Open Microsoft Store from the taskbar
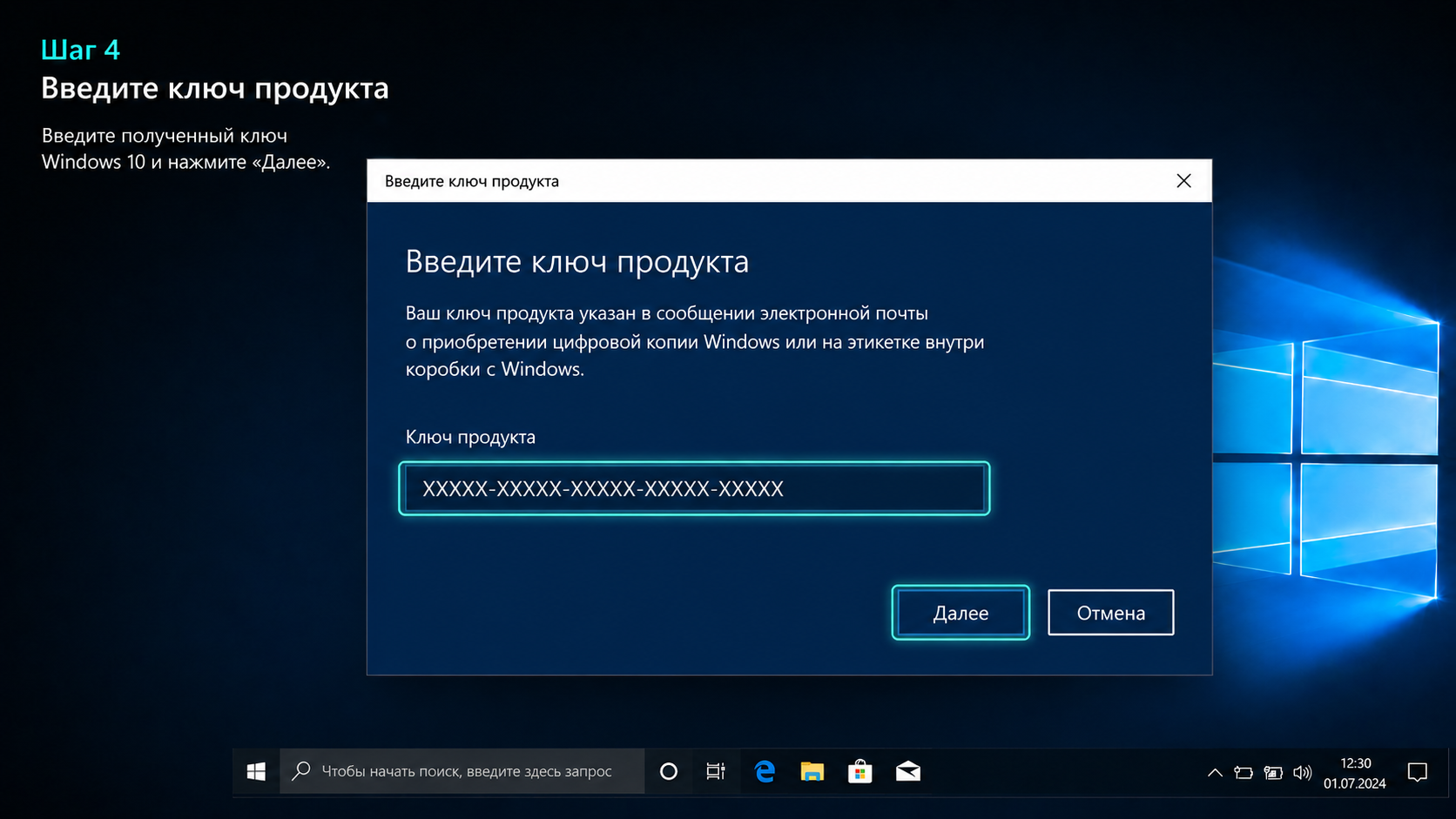This screenshot has height=819, width=1456. click(x=860, y=771)
